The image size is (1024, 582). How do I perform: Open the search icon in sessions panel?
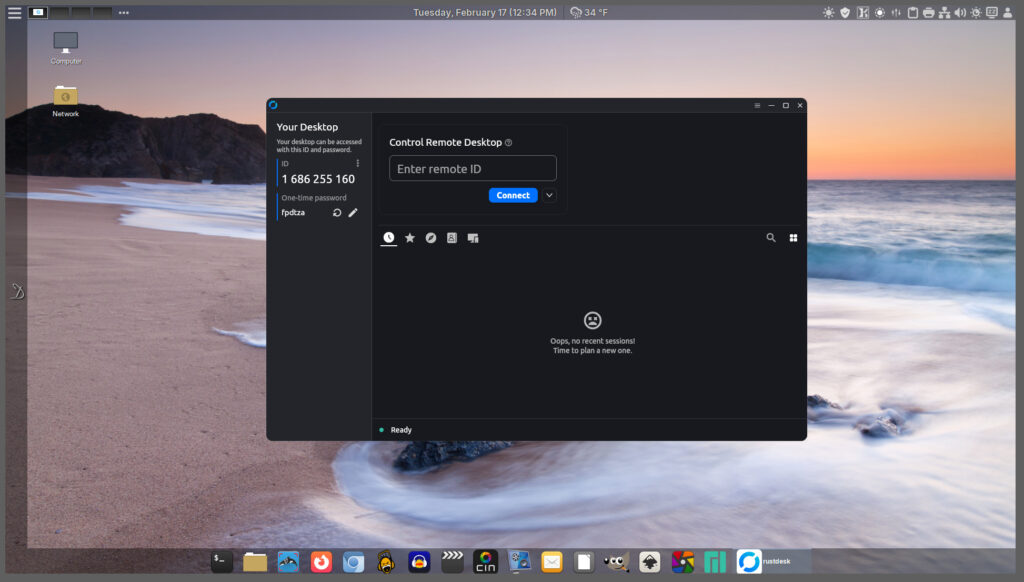click(771, 238)
